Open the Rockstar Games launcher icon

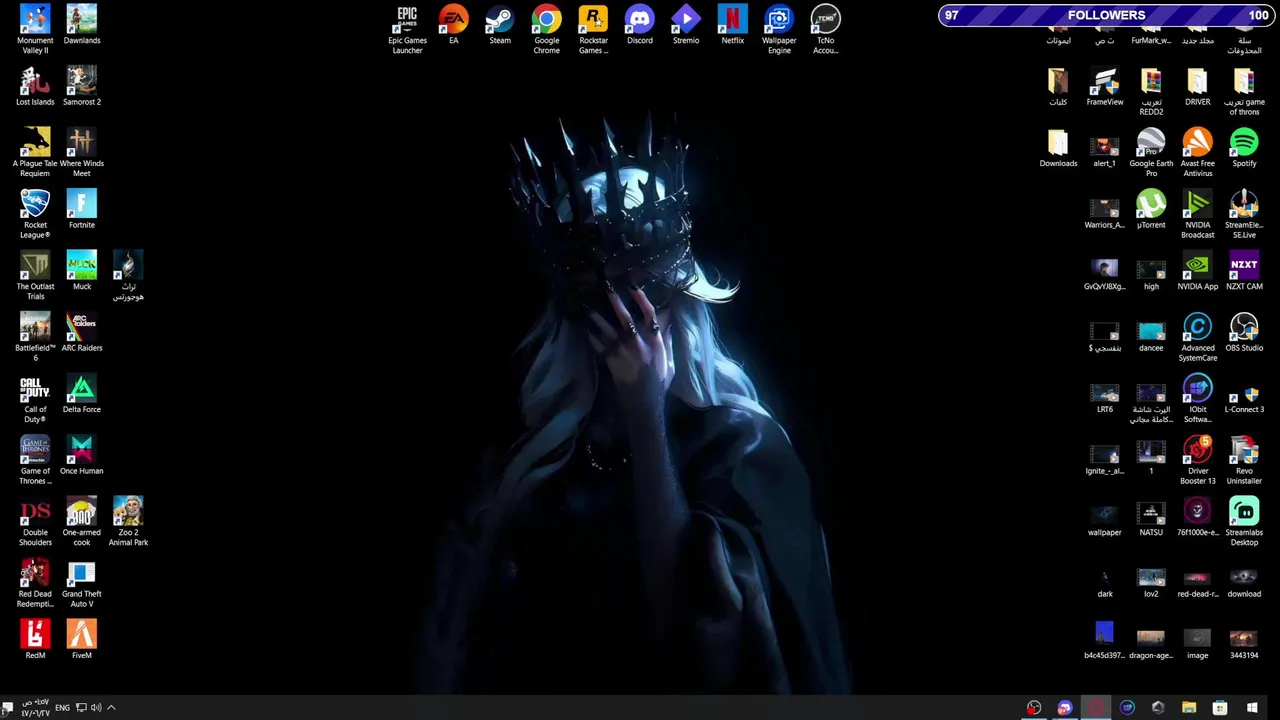(593, 29)
